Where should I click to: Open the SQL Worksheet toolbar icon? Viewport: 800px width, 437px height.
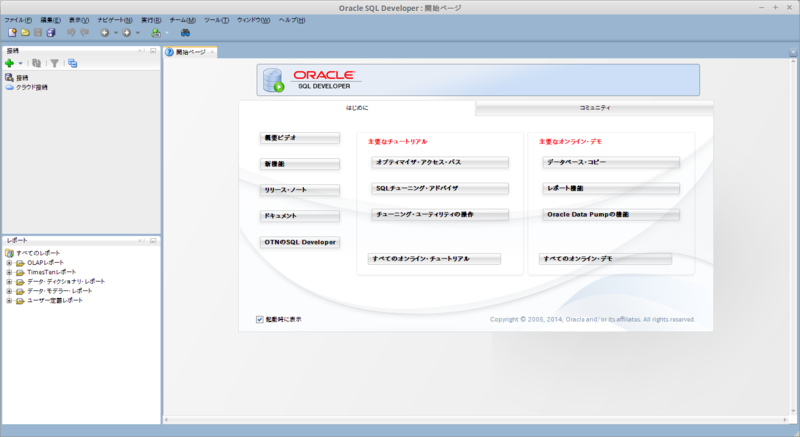(x=156, y=33)
